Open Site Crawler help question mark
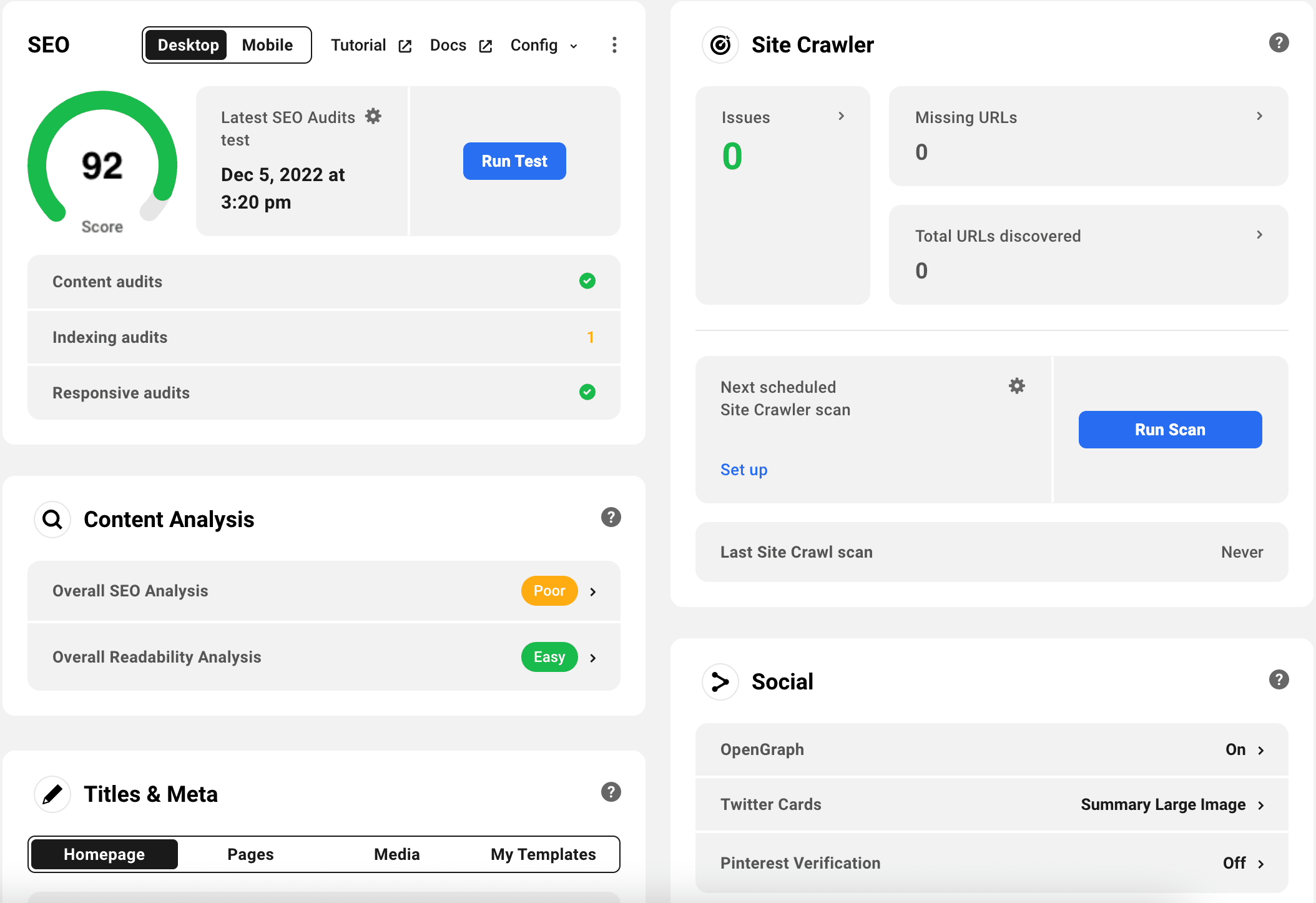Viewport: 1316px width, 903px height. click(x=1279, y=42)
